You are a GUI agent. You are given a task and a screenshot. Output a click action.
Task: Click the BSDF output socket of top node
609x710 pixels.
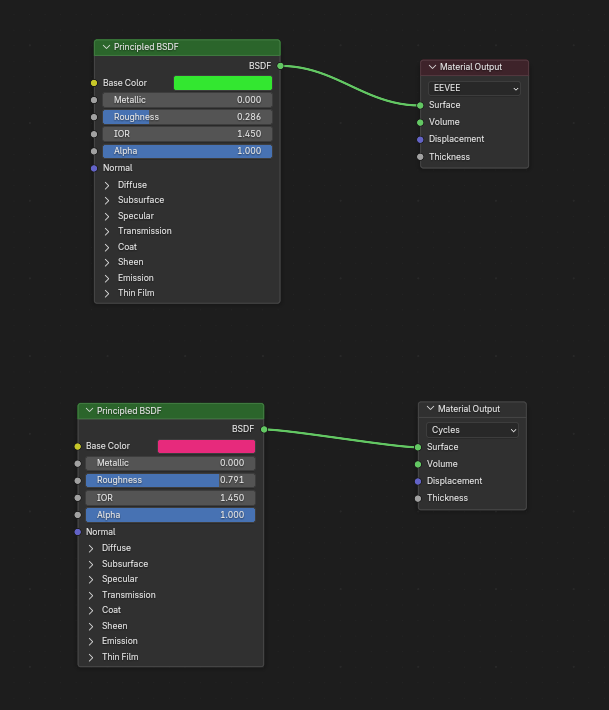coord(280,66)
